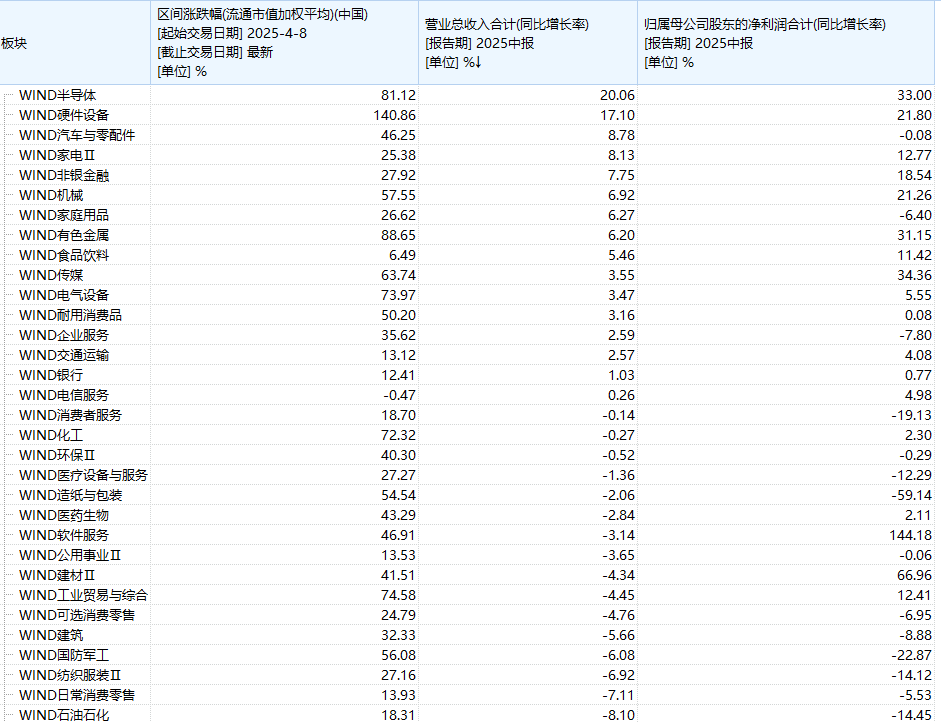Open the WIND汽车与零配件 sector
The height and width of the screenshot is (722, 941).
click(x=77, y=135)
